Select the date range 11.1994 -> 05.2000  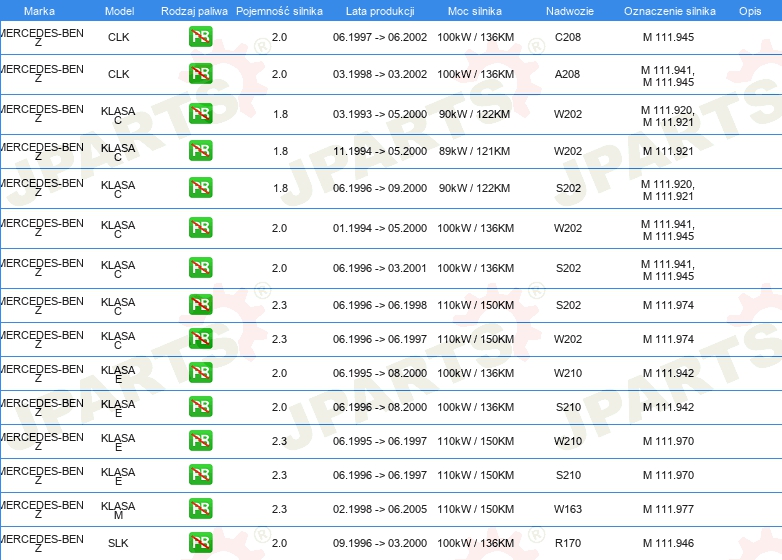click(380, 151)
